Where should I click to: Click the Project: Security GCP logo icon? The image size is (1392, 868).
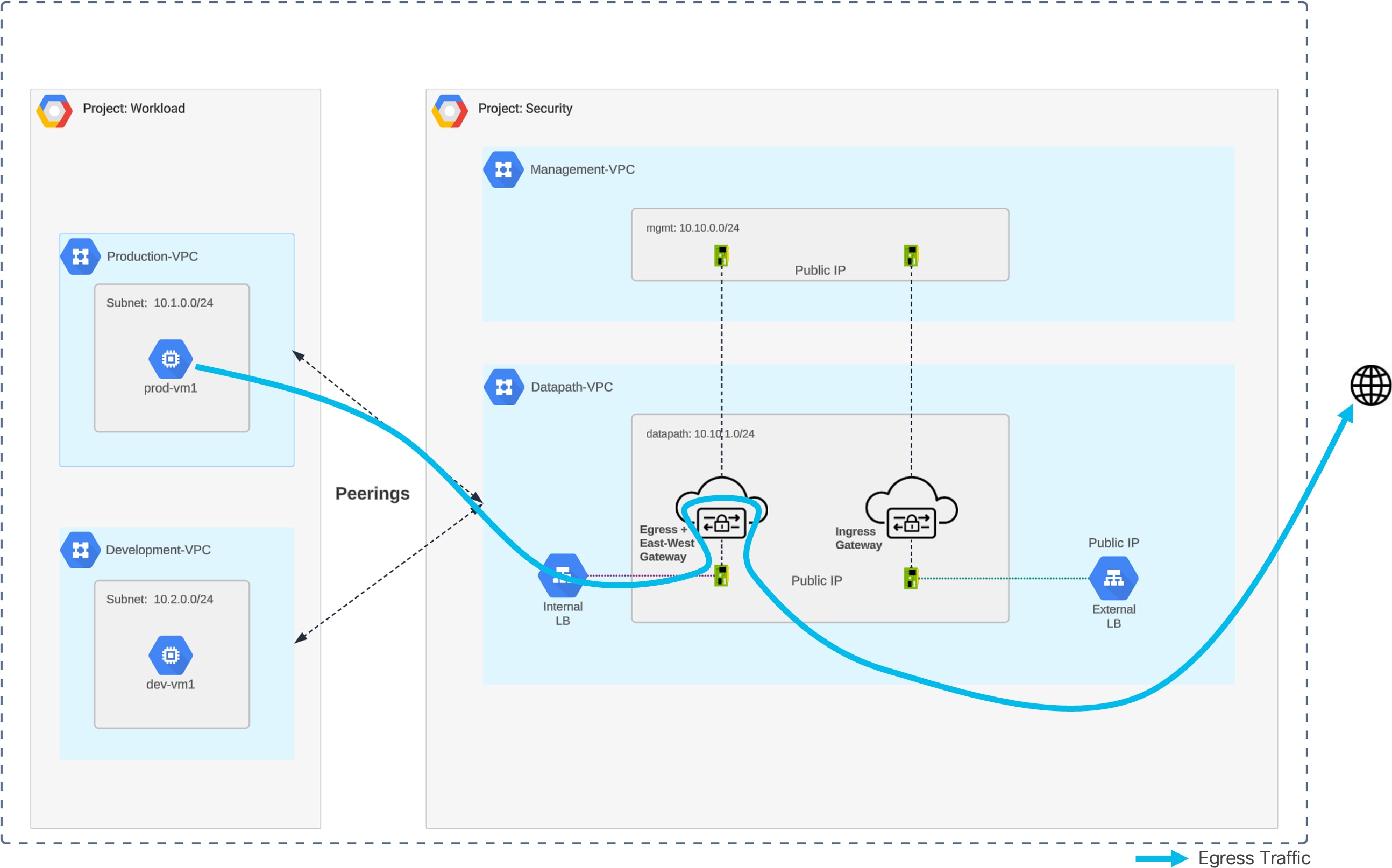[x=450, y=111]
